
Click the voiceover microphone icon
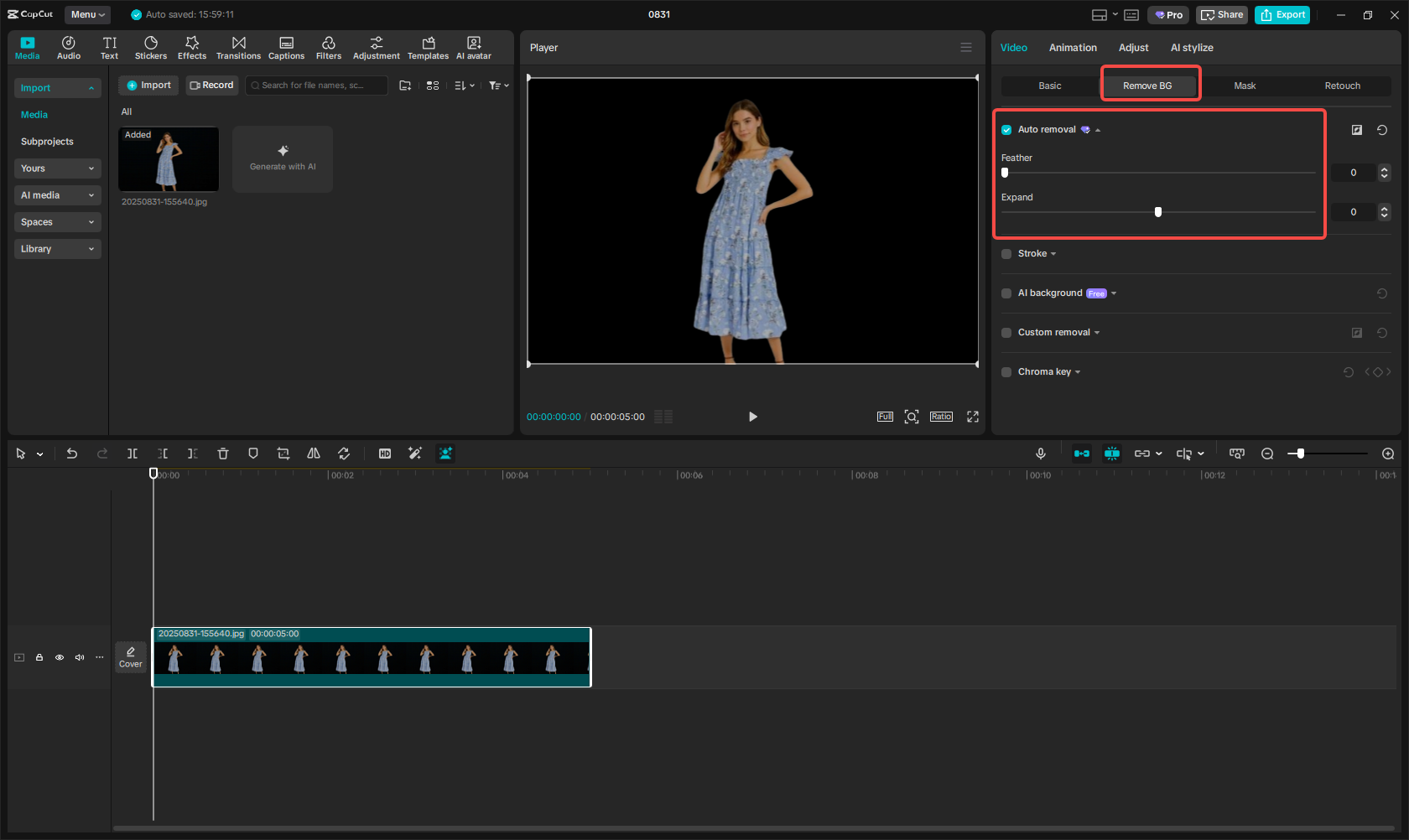1040,454
